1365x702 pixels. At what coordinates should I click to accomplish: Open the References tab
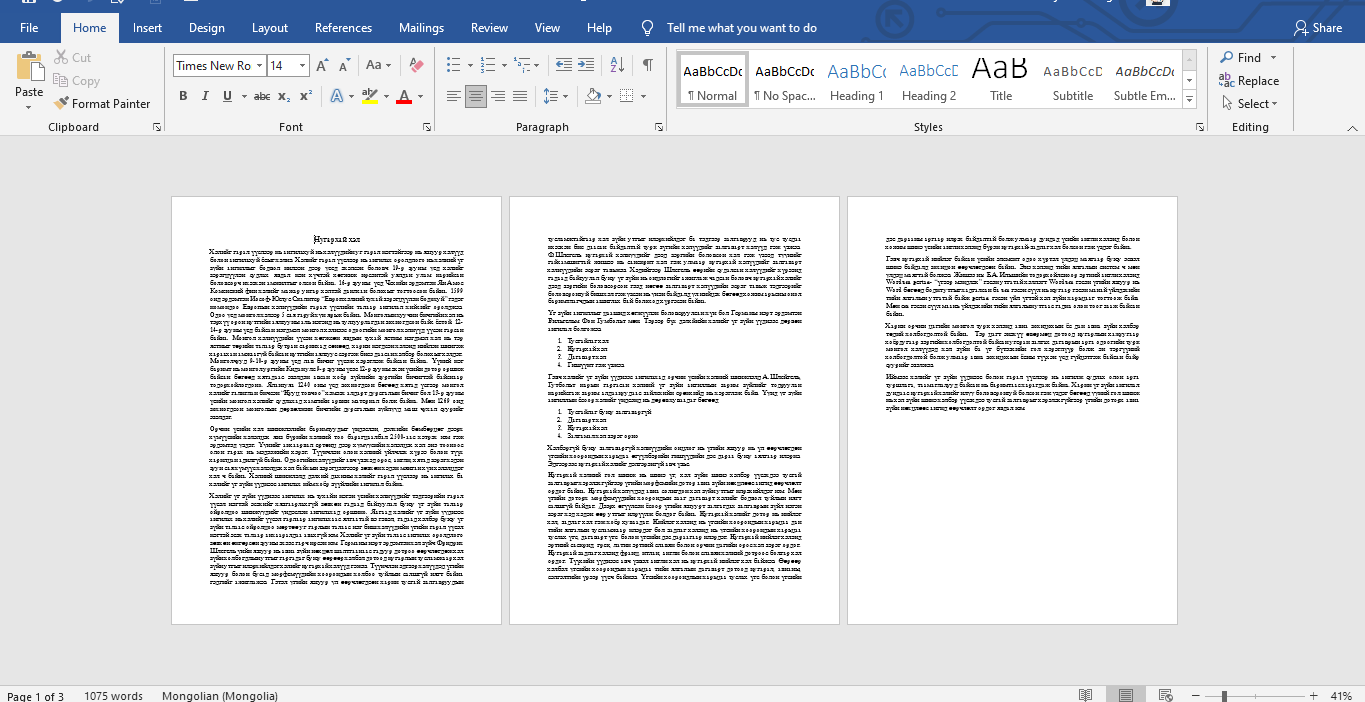pyautogui.click(x=343, y=28)
